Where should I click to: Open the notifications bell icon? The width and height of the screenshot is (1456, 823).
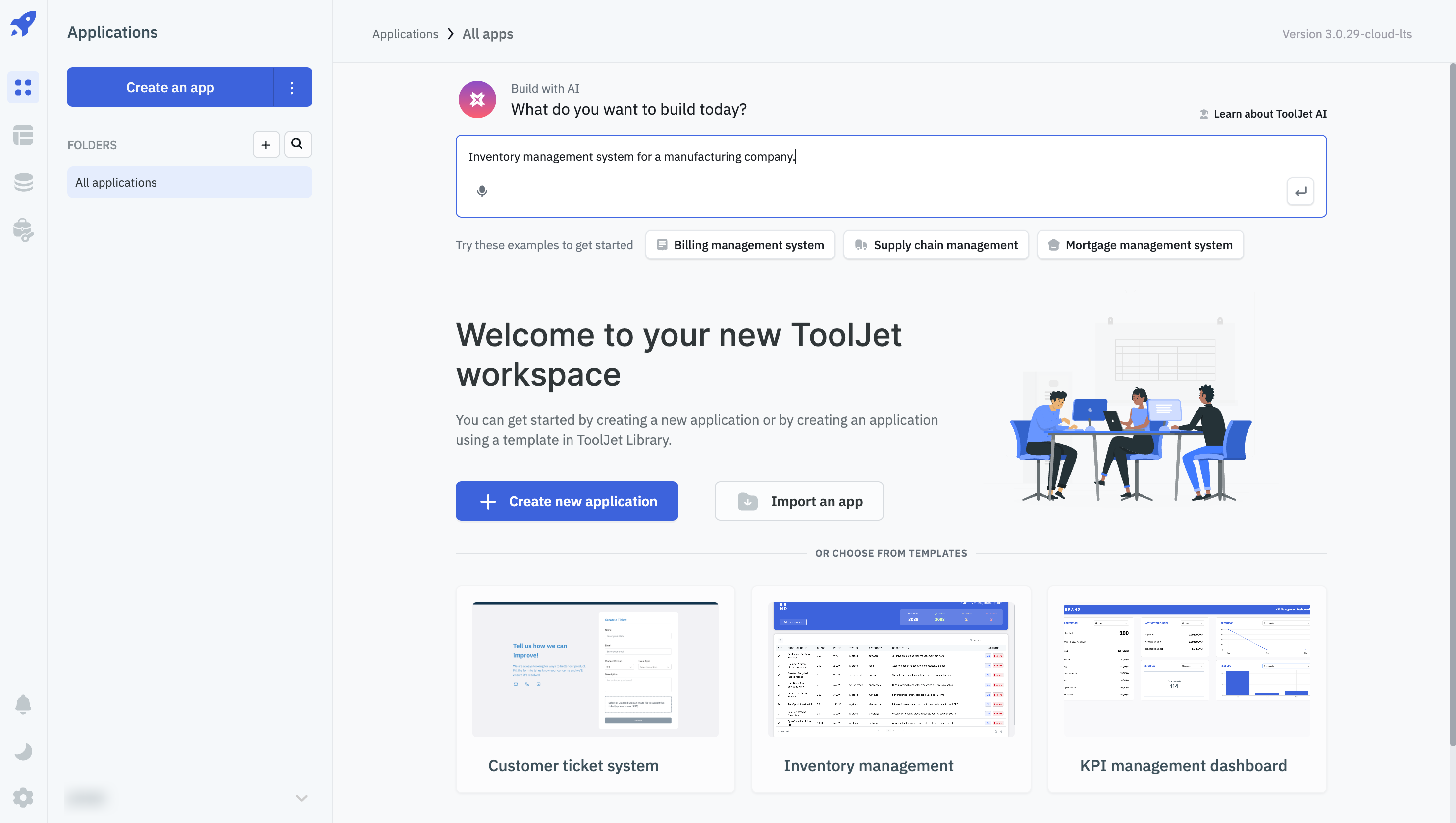pyautogui.click(x=23, y=704)
